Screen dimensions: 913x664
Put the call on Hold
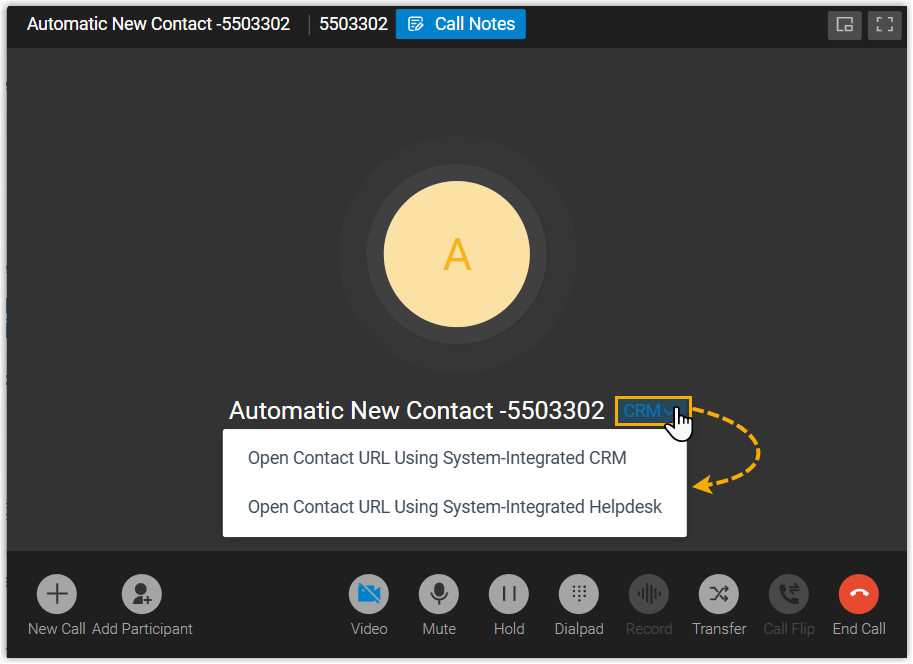(x=509, y=594)
